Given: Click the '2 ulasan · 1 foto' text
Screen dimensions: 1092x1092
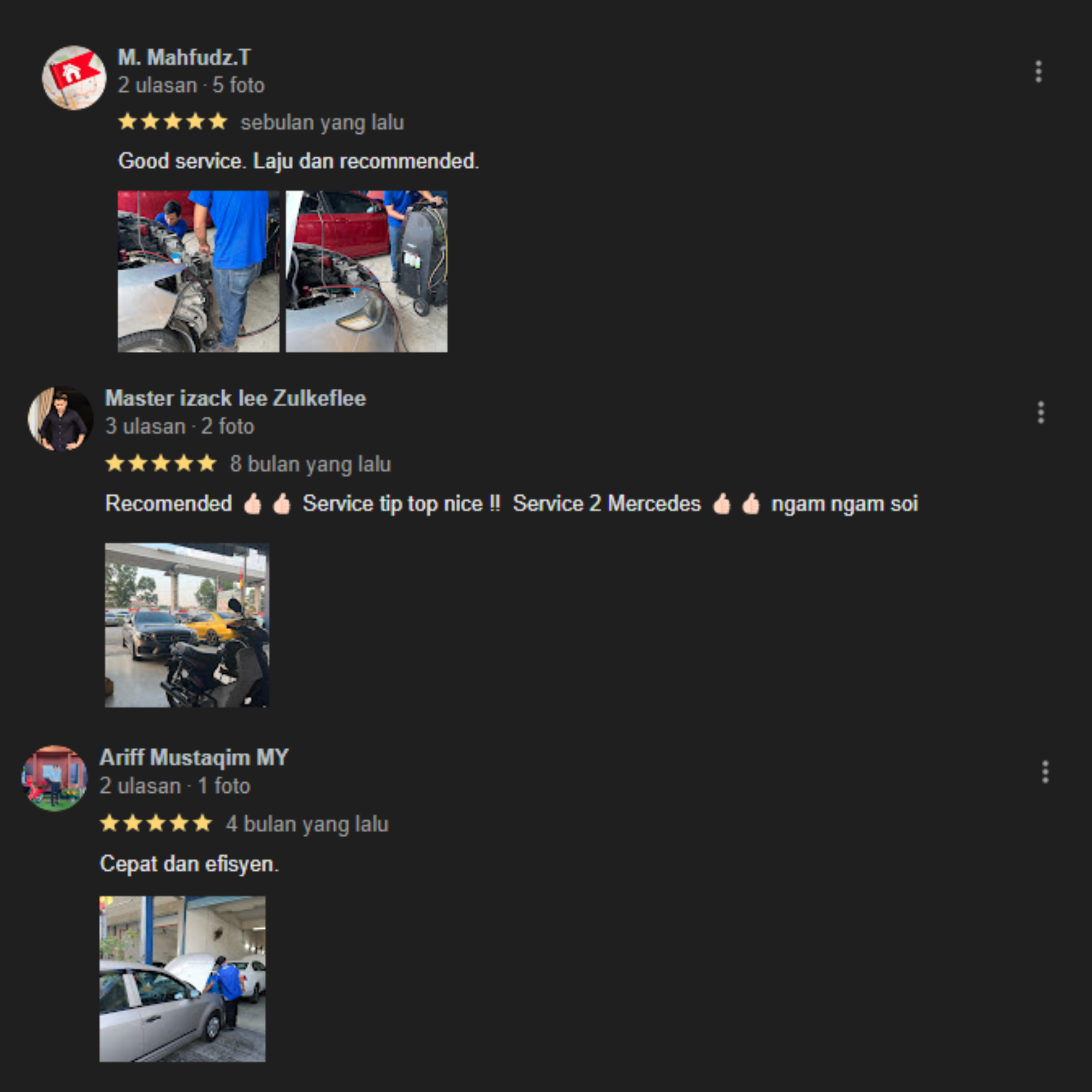Looking at the screenshot, I should pyautogui.click(x=175, y=786).
